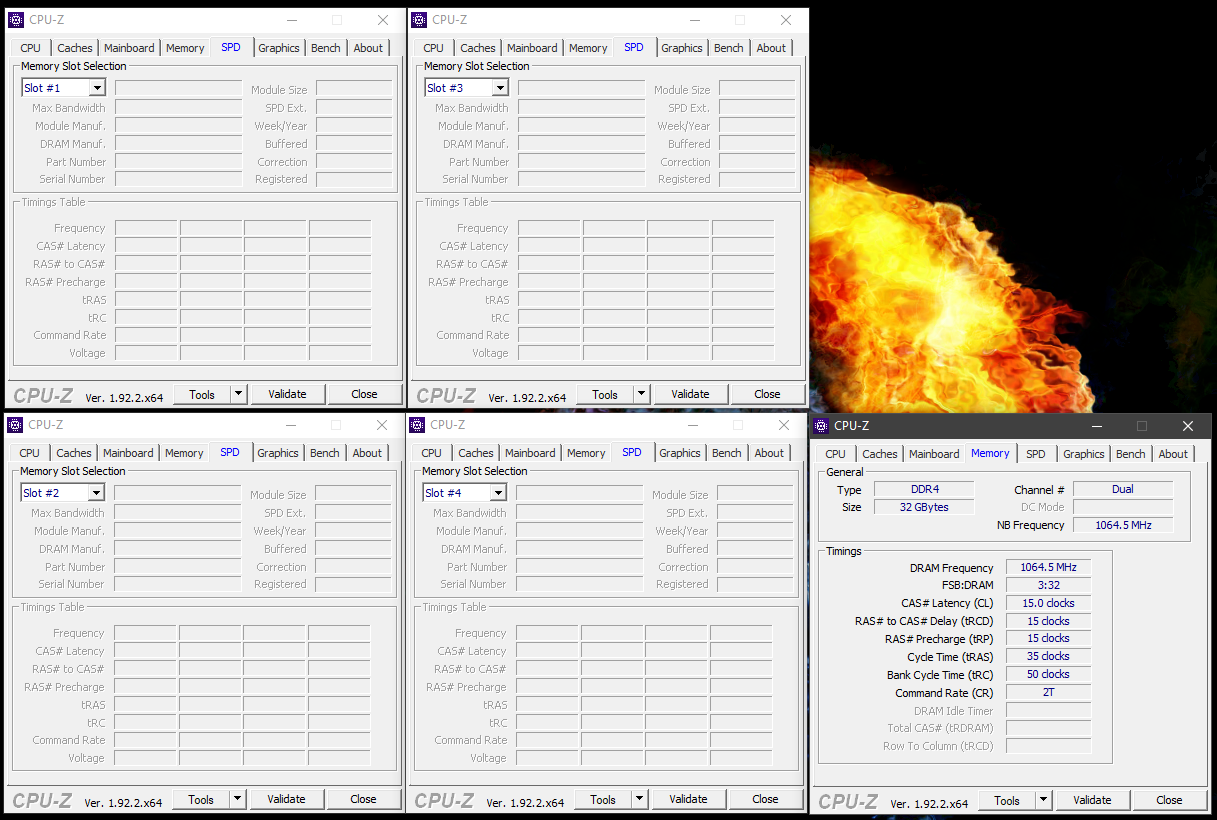Click Bank Cycle Time value 50 clocks
Screen dimensions: 1217x820
1048,675
